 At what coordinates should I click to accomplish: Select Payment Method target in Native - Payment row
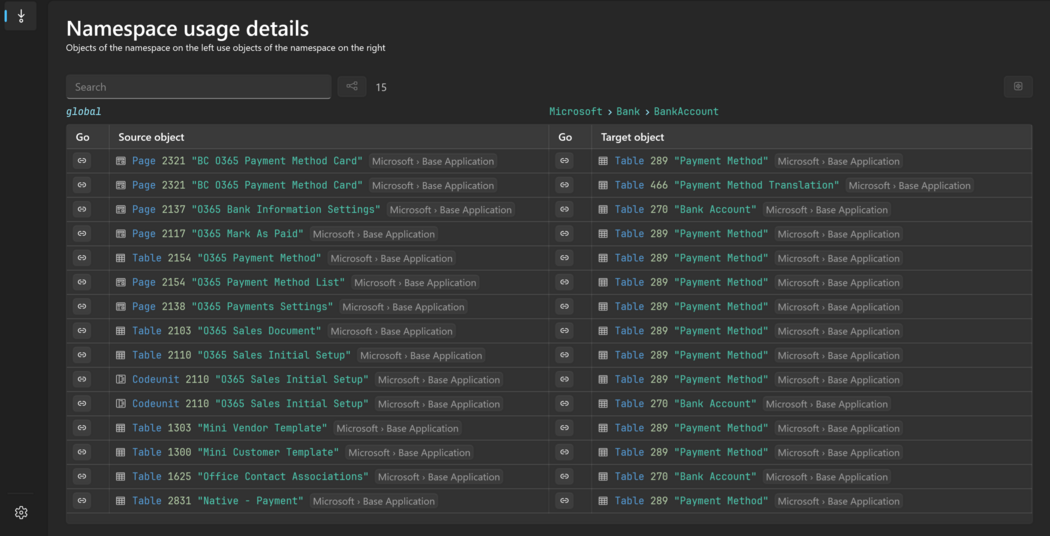coord(692,500)
